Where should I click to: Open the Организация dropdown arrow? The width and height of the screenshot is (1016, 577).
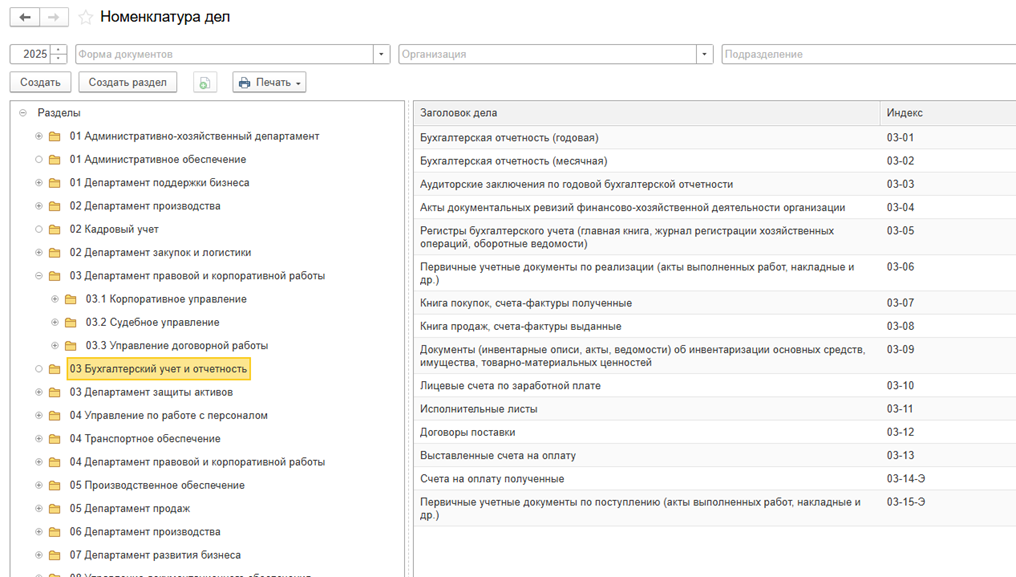click(x=705, y=54)
